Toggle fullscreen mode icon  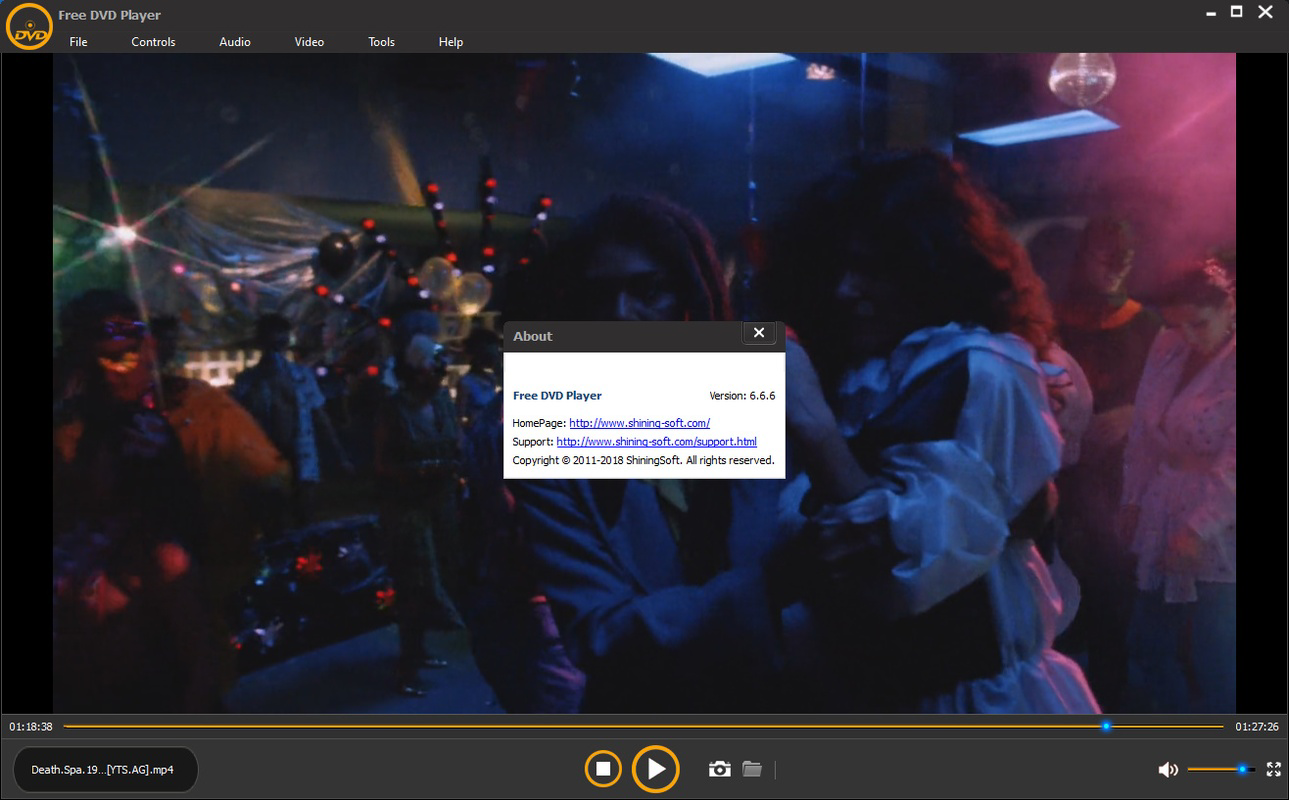click(1273, 769)
